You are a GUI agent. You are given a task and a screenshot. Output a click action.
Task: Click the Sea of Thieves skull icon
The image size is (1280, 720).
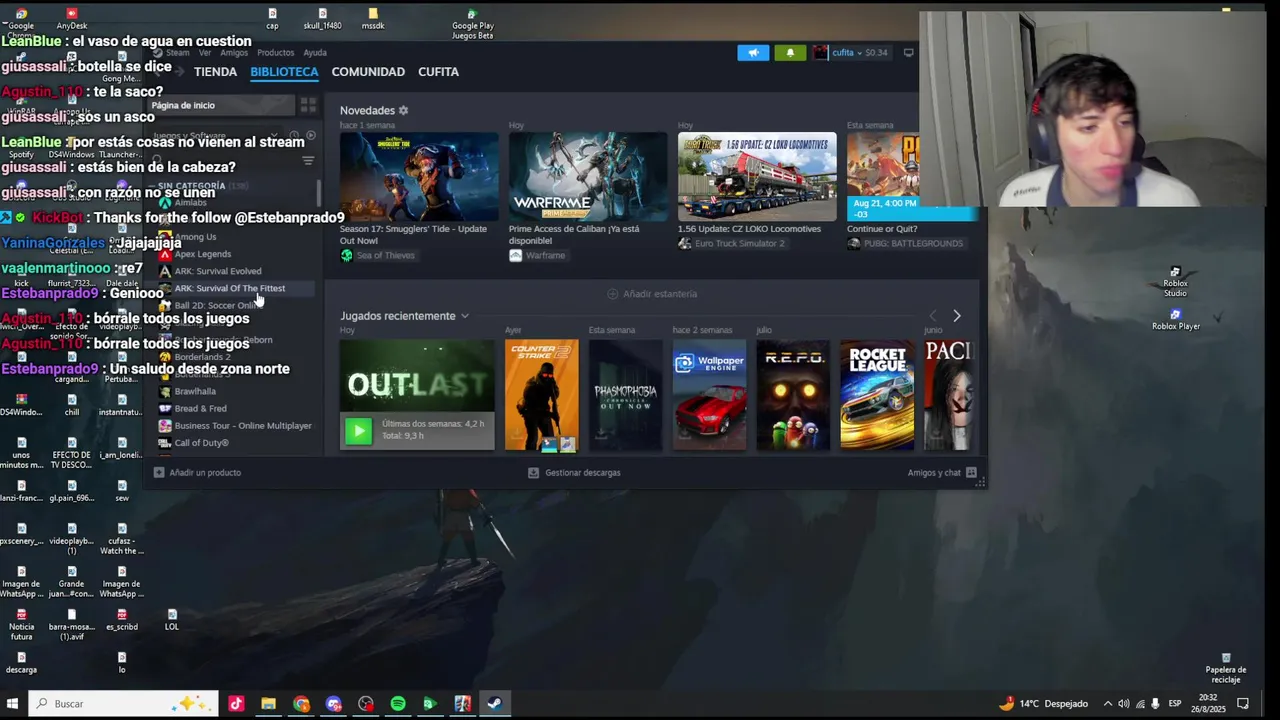click(x=347, y=255)
